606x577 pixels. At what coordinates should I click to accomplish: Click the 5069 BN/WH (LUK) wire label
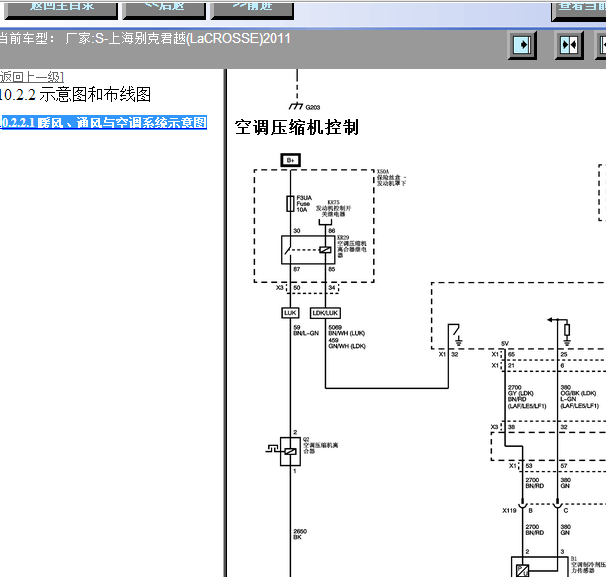coord(347,330)
